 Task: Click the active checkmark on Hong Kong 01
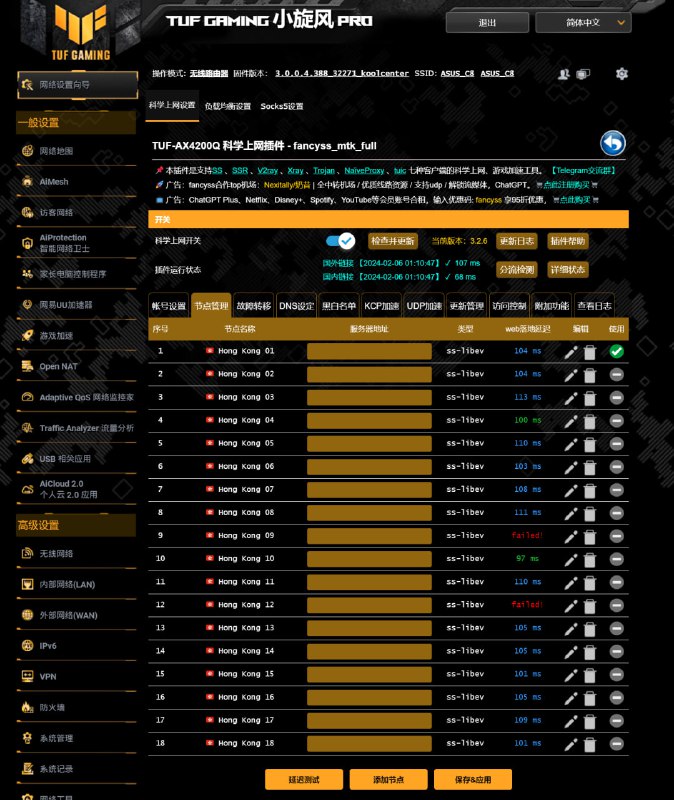point(616,352)
